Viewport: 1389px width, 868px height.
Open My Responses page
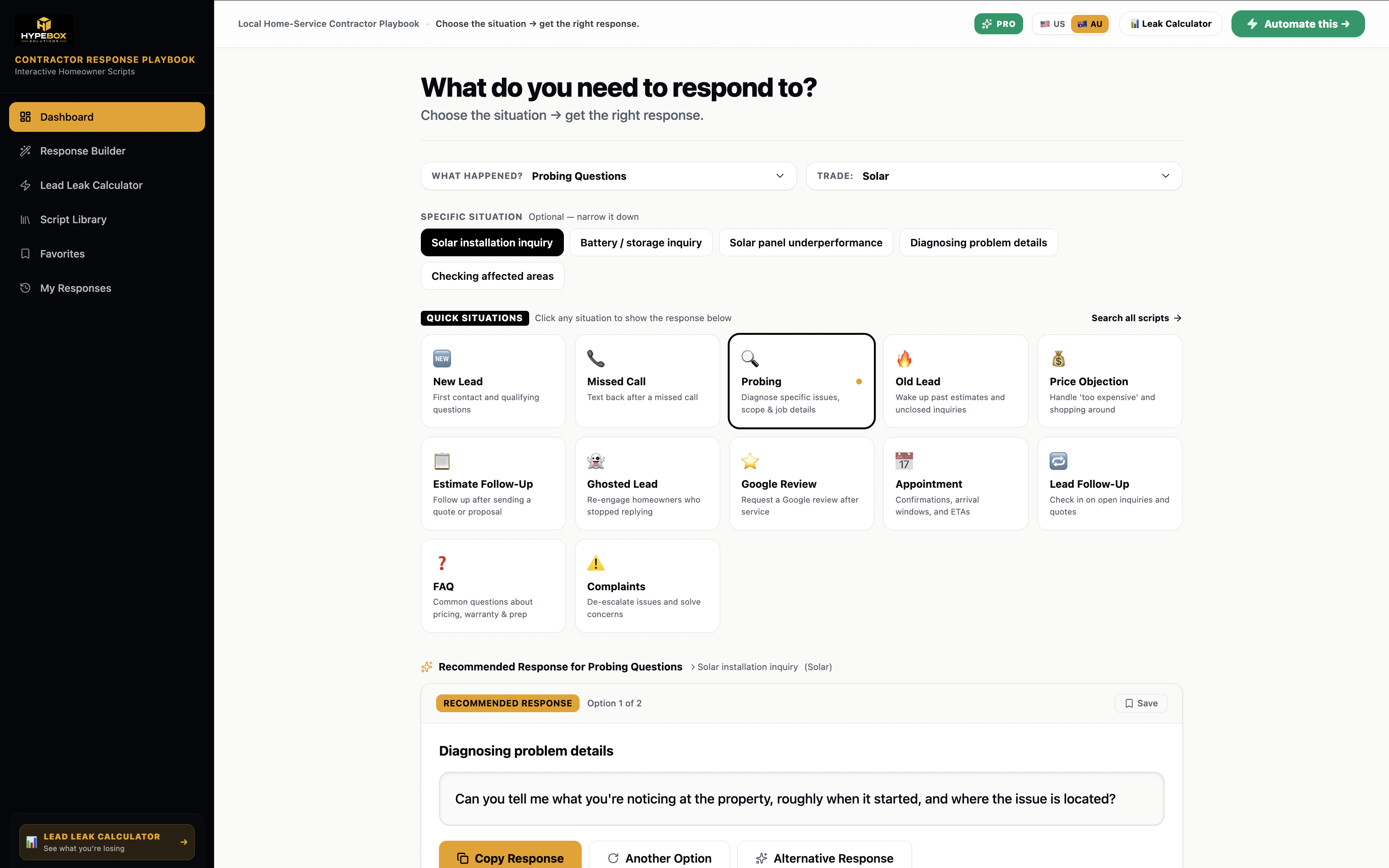coord(107,288)
